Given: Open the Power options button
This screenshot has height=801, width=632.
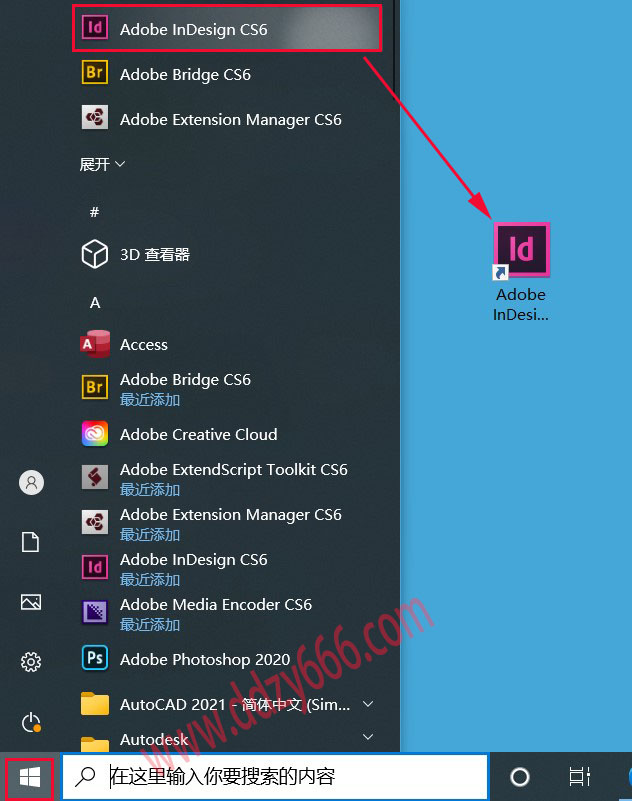Looking at the screenshot, I should (31, 722).
